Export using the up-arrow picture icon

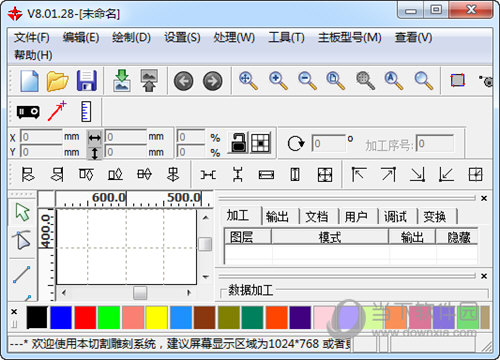(x=149, y=81)
